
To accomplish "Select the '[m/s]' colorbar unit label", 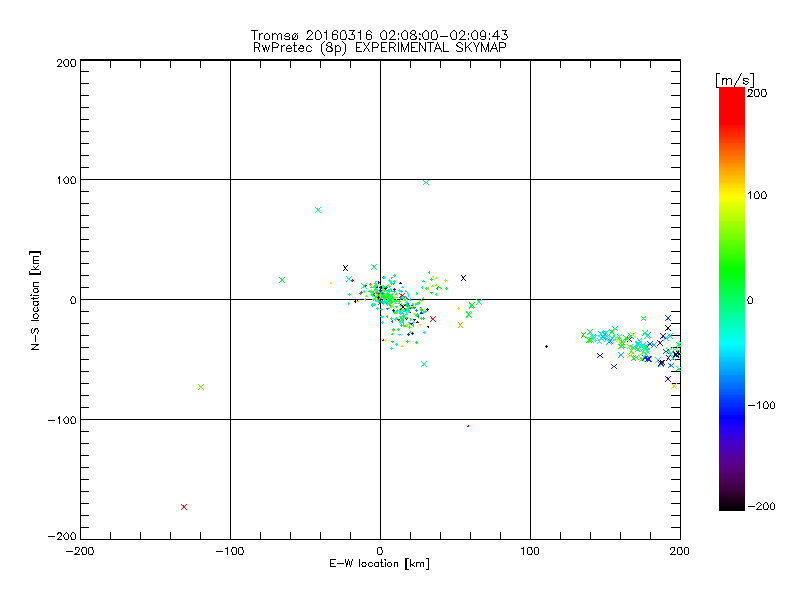I will tap(735, 80).
